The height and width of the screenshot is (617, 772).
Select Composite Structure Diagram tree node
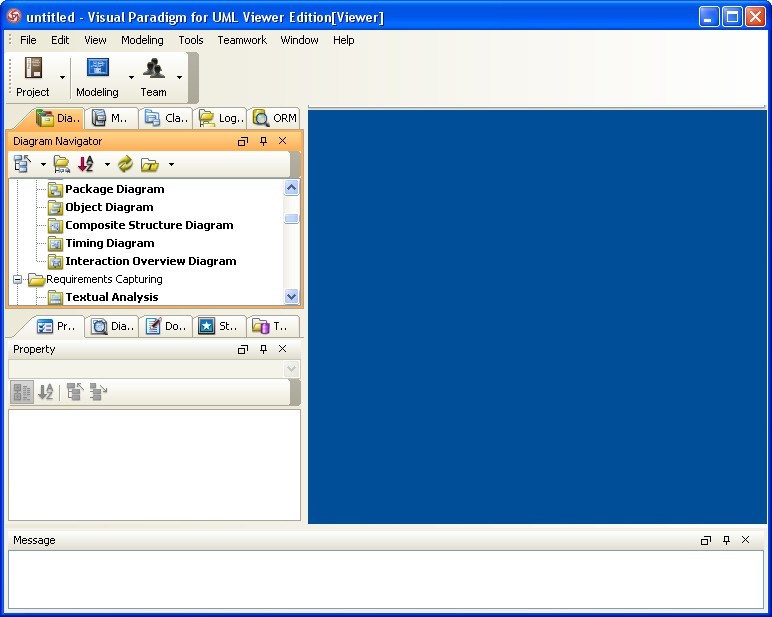tap(149, 225)
